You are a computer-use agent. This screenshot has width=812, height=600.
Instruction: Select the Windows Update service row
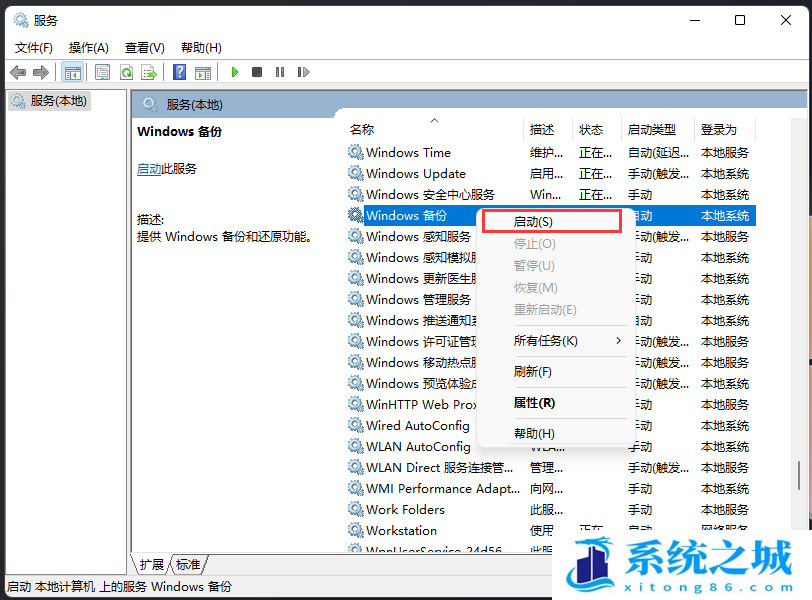pyautogui.click(x=552, y=173)
